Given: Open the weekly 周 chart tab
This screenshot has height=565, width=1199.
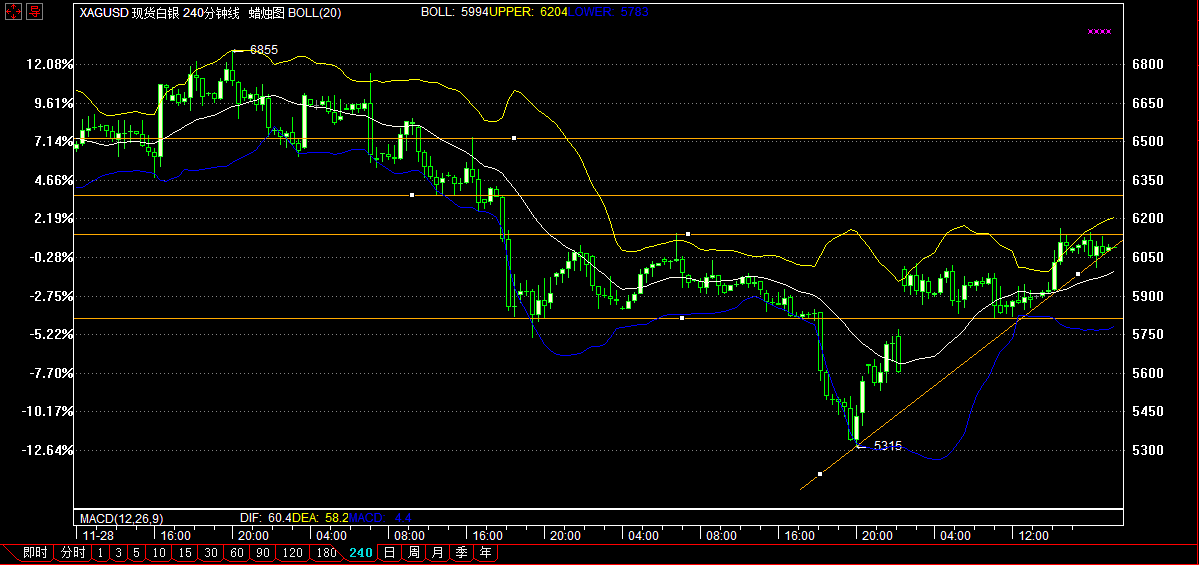Looking at the screenshot, I should pyautogui.click(x=413, y=552).
